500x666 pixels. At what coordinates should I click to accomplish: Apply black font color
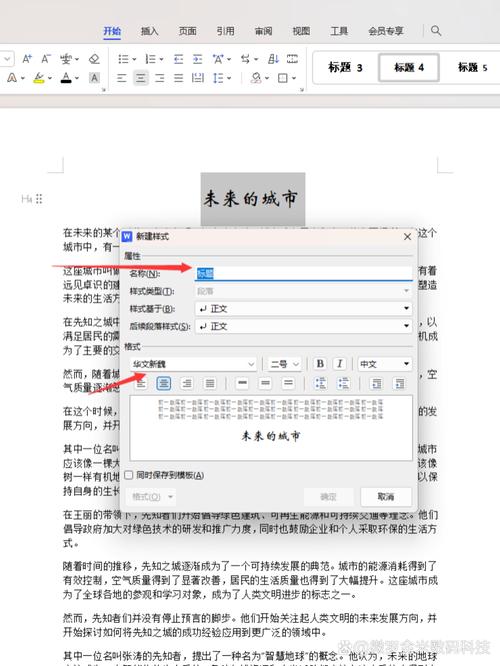[66, 78]
